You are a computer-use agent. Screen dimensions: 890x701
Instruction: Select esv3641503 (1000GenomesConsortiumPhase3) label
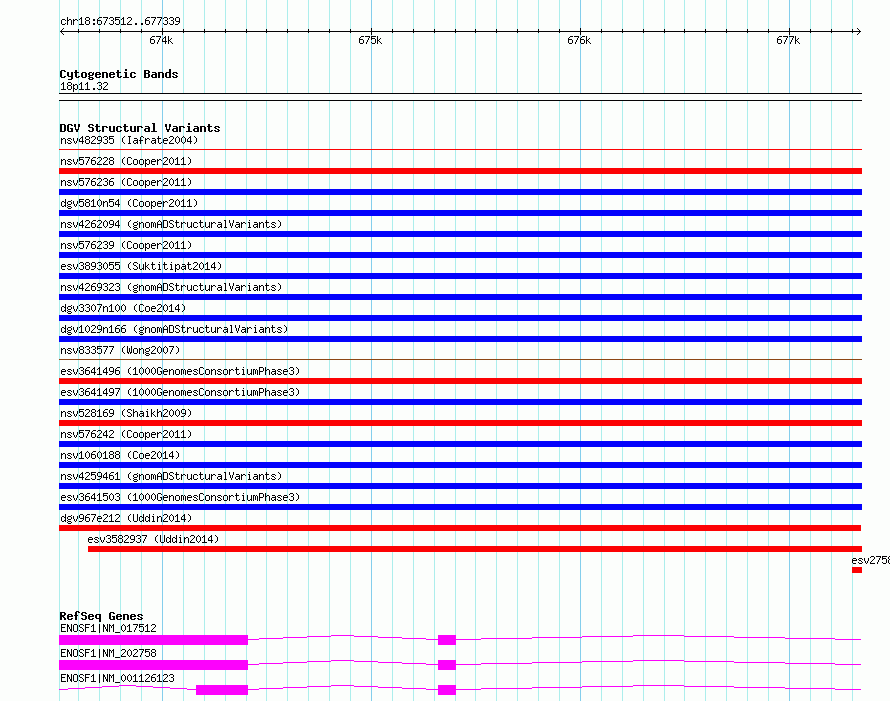click(x=180, y=497)
